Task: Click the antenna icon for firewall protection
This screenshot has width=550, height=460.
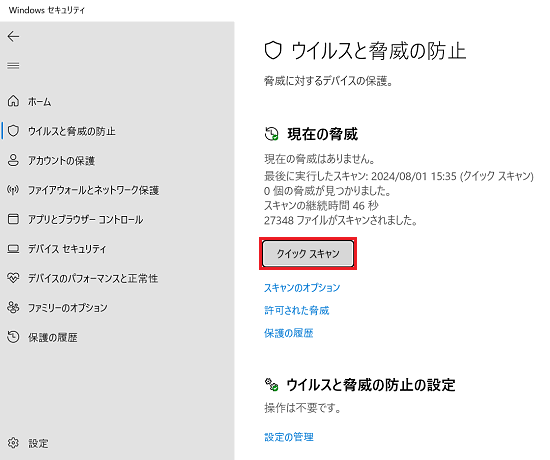Action: (x=13, y=190)
